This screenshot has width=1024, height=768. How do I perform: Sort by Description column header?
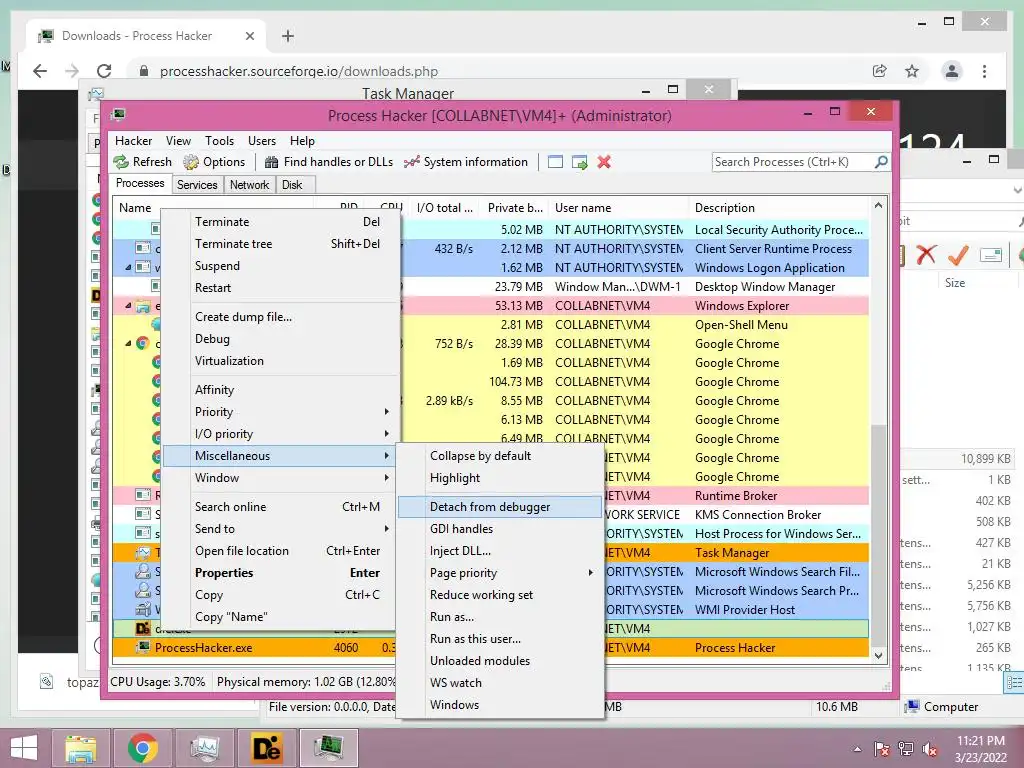778,208
